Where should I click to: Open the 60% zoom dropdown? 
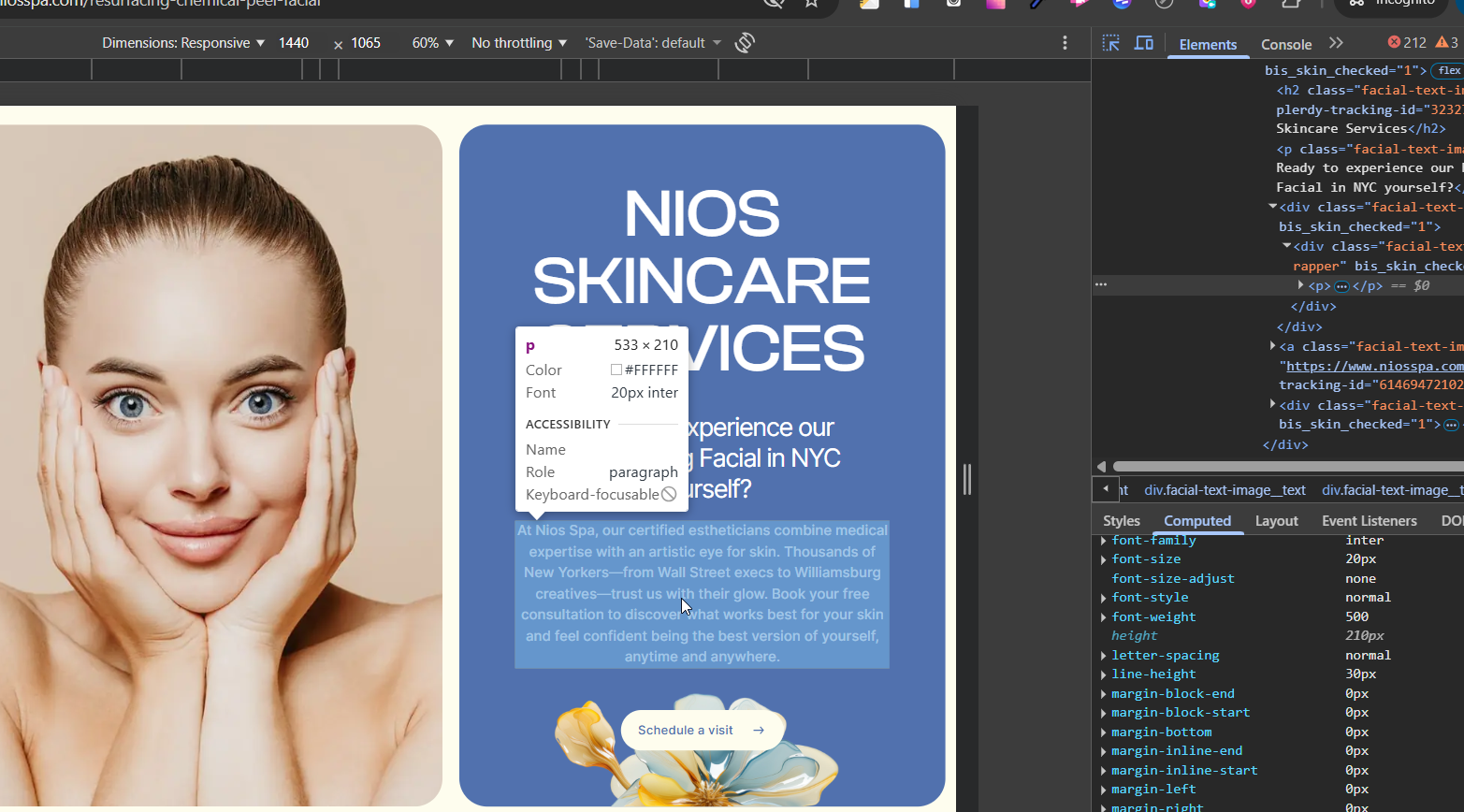pos(432,43)
